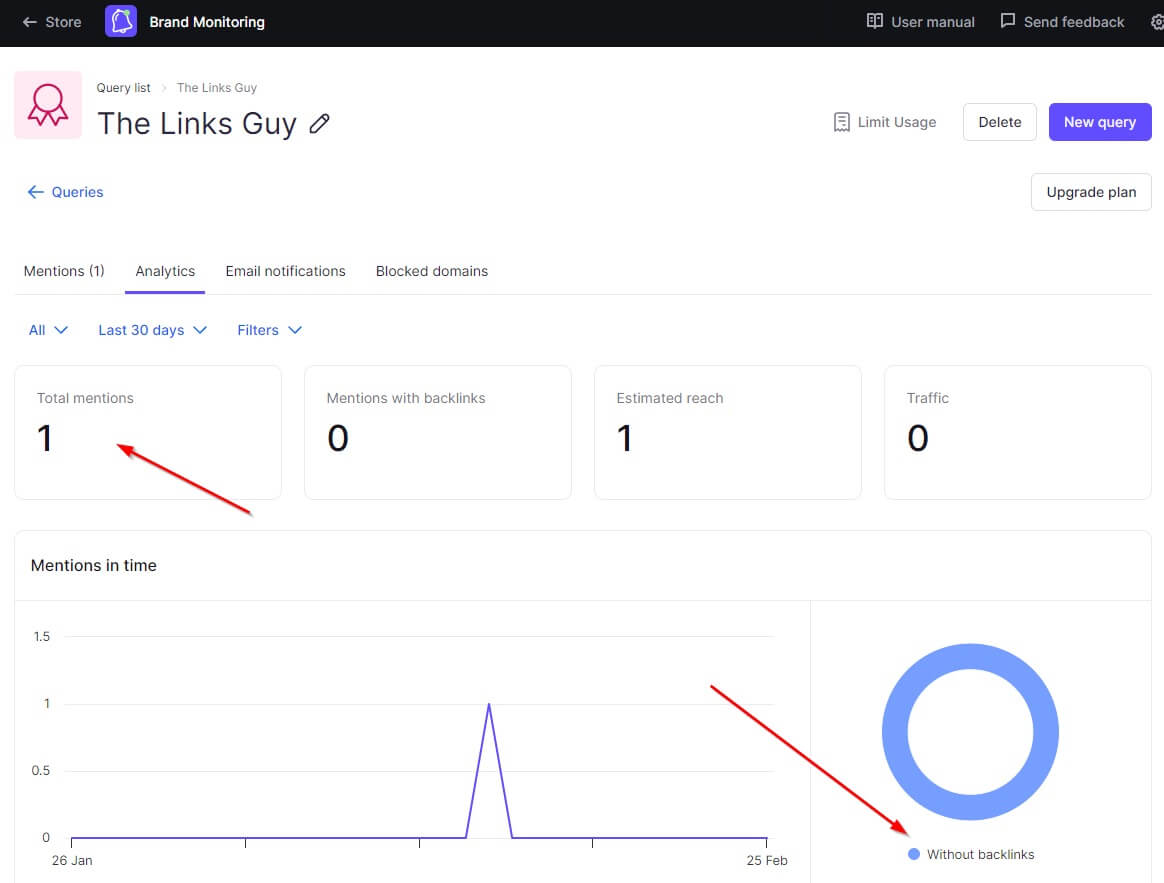This screenshot has height=883, width=1164.
Task: Select the Analytics tab
Action: pyautogui.click(x=165, y=271)
